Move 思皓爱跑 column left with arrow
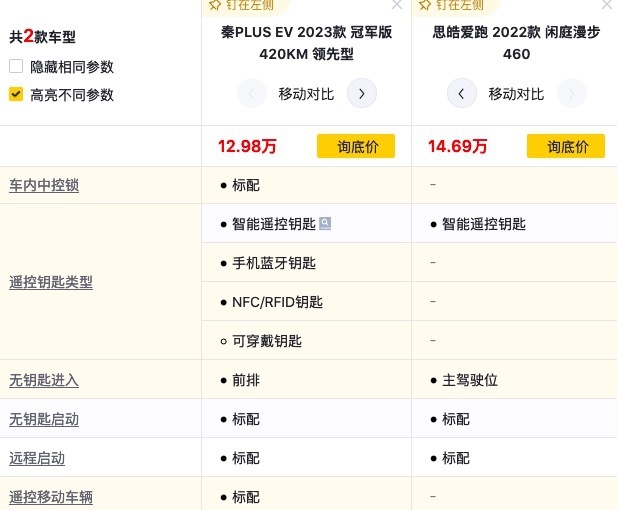Image resolution: width=617 pixels, height=510 pixels. 462,94
